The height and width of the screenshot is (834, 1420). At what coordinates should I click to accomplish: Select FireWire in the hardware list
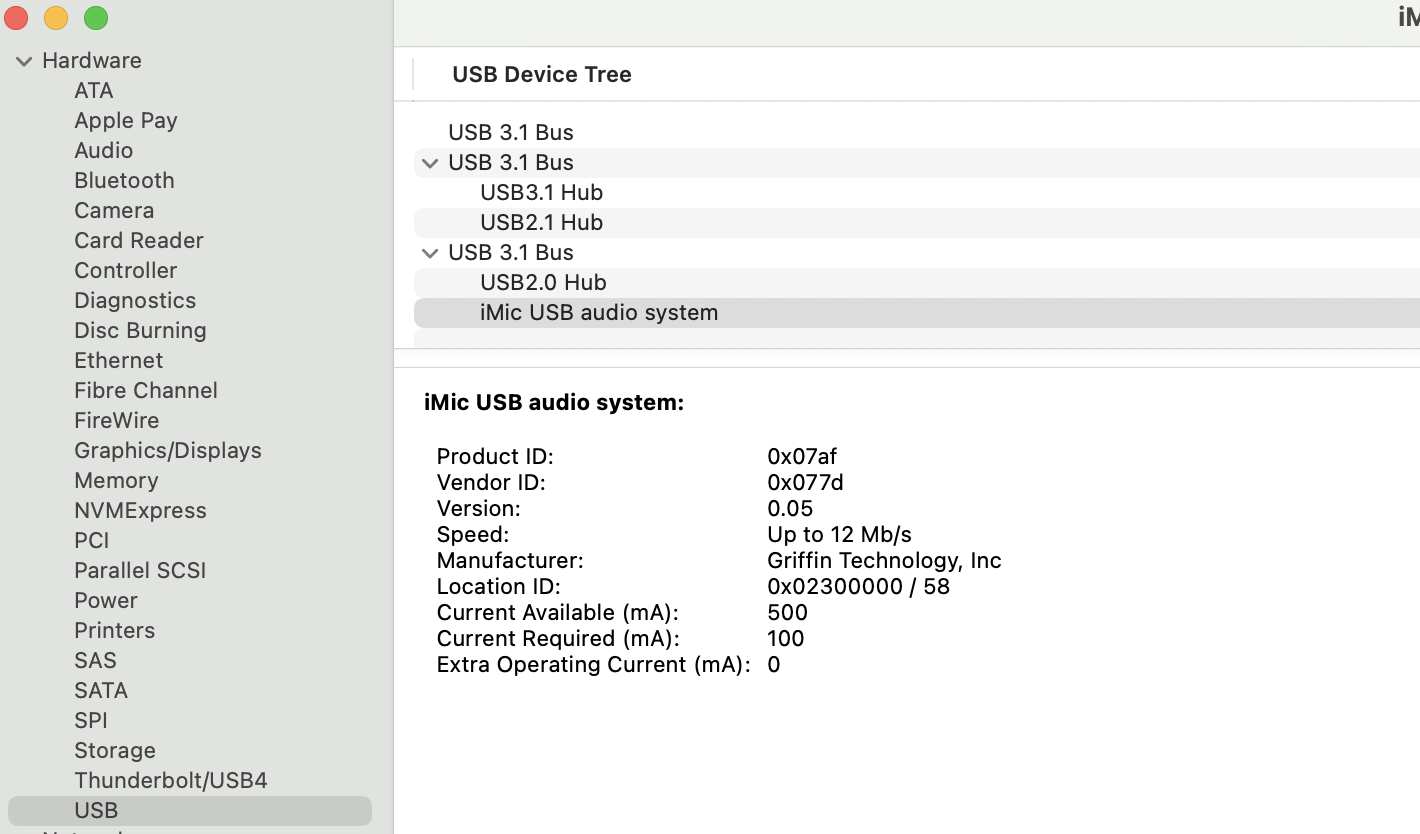[116, 420]
